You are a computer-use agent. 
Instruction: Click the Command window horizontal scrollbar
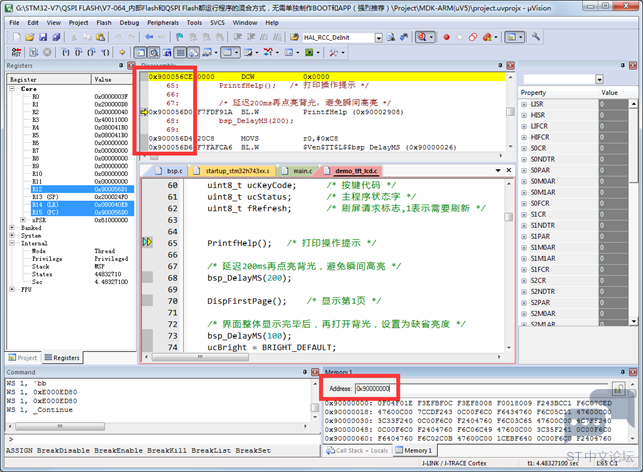pyautogui.click(x=60, y=426)
